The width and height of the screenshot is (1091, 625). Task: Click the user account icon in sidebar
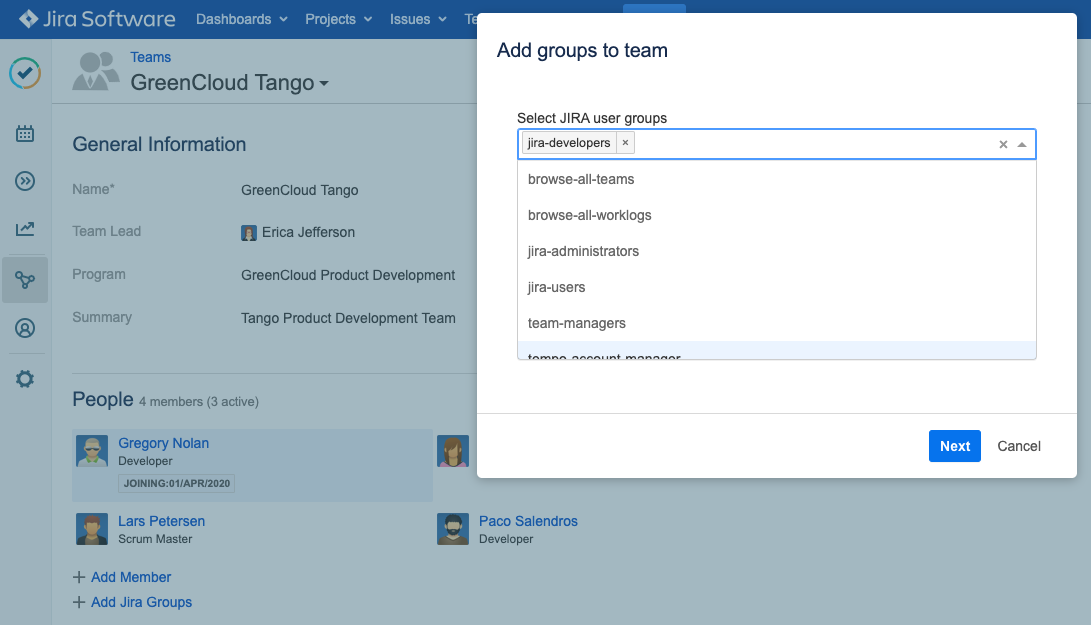coord(25,328)
